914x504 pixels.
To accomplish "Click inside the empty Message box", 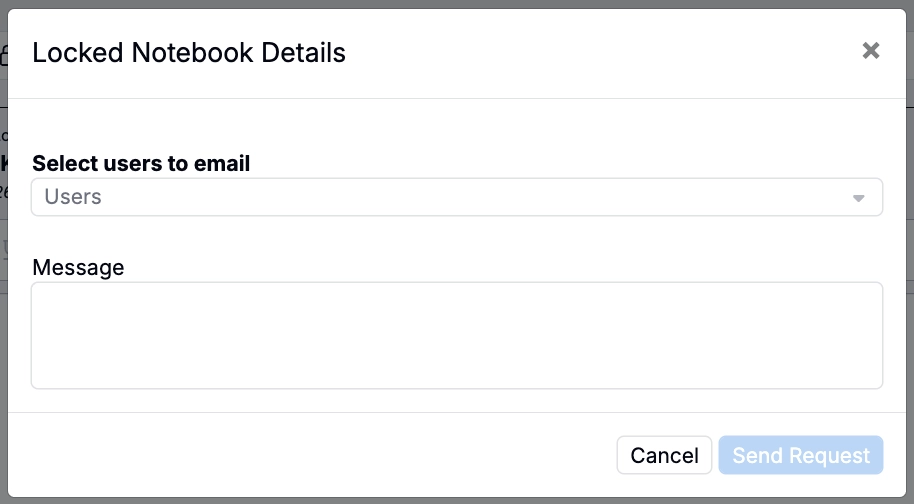I will coord(456,335).
